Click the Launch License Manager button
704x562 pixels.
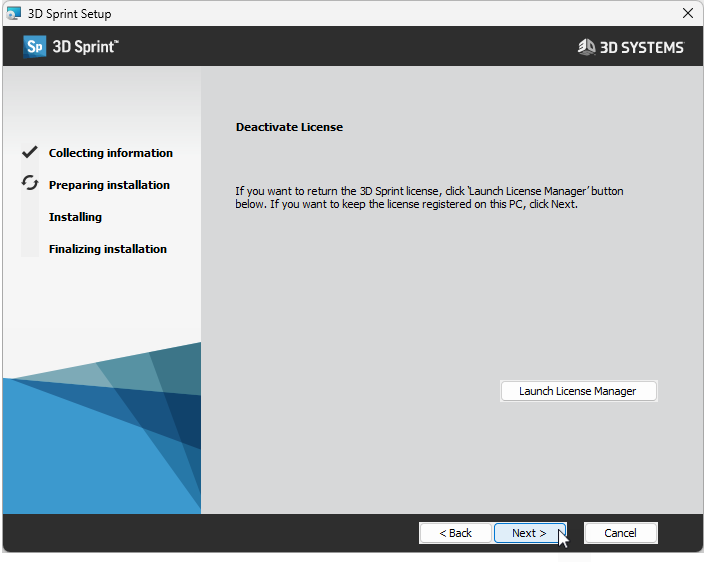(578, 391)
